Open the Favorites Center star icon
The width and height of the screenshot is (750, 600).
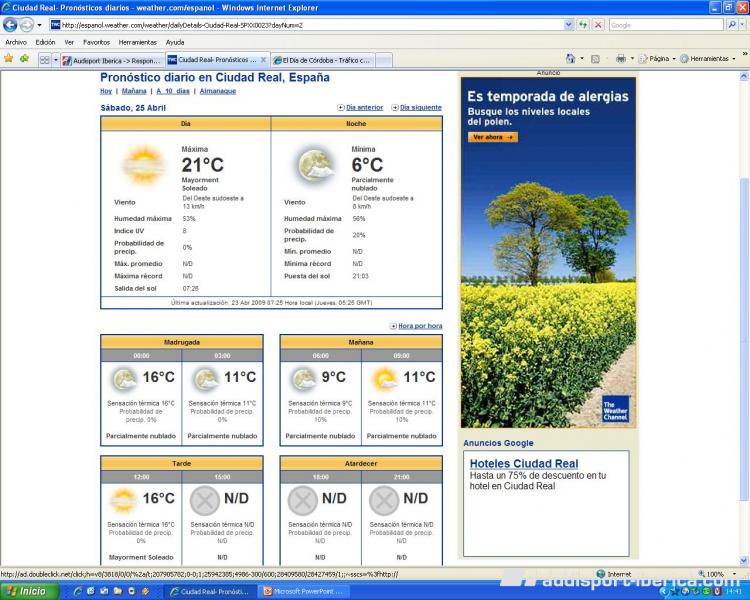pos(9,59)
